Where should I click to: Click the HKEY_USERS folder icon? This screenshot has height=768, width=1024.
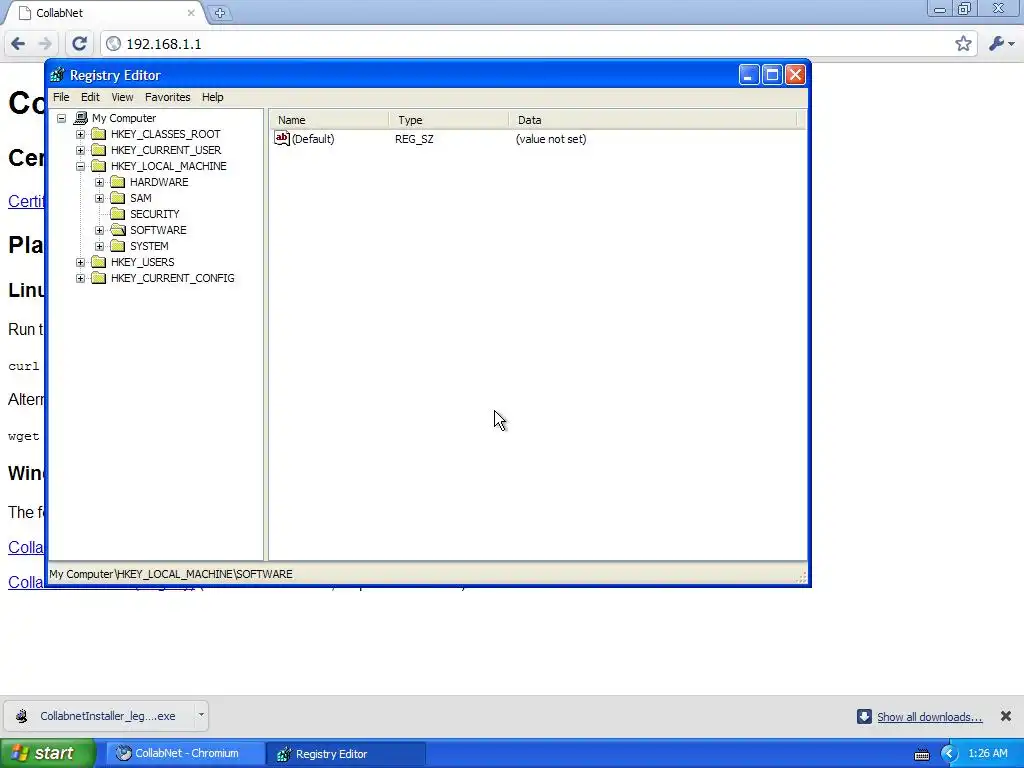[99, 262]
